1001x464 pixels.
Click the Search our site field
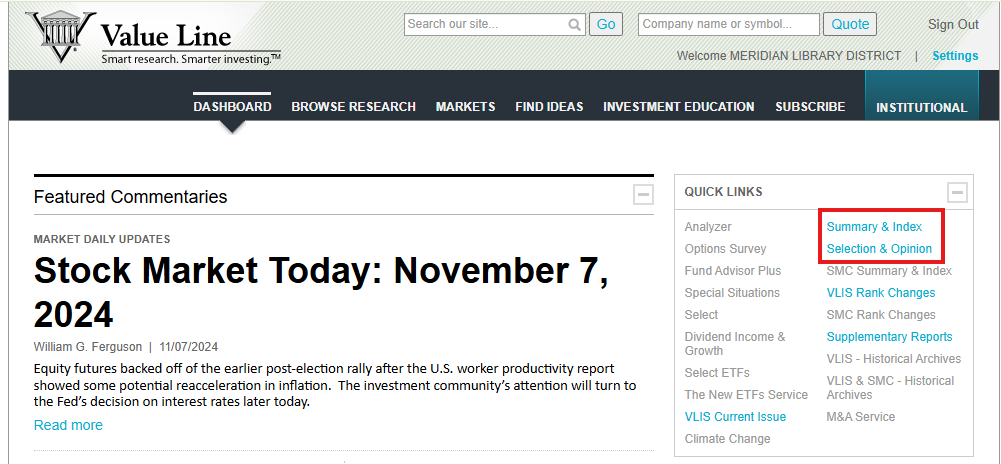(486, 25)
